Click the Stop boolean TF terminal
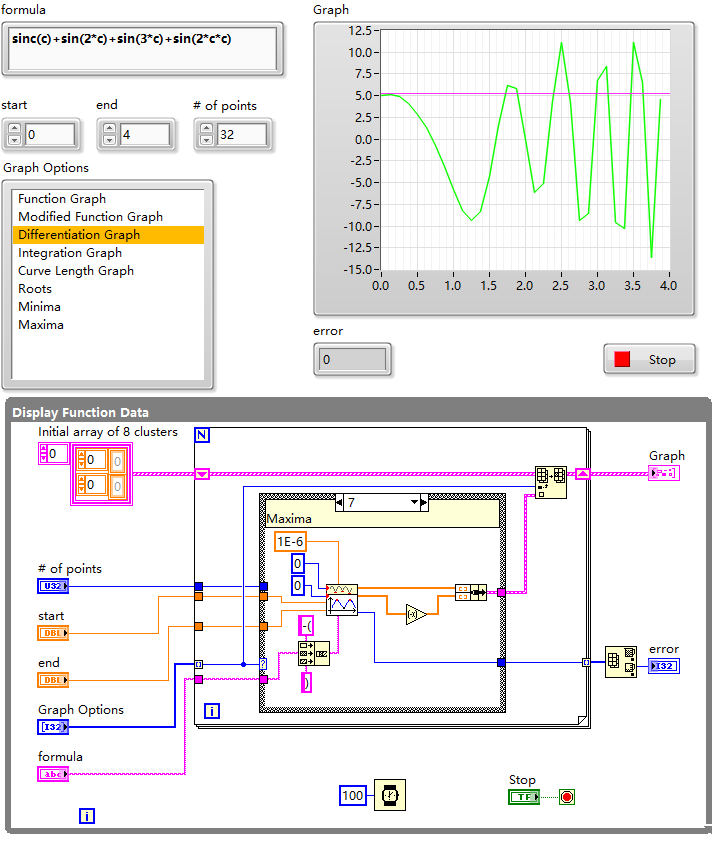 tap(523, 797)
